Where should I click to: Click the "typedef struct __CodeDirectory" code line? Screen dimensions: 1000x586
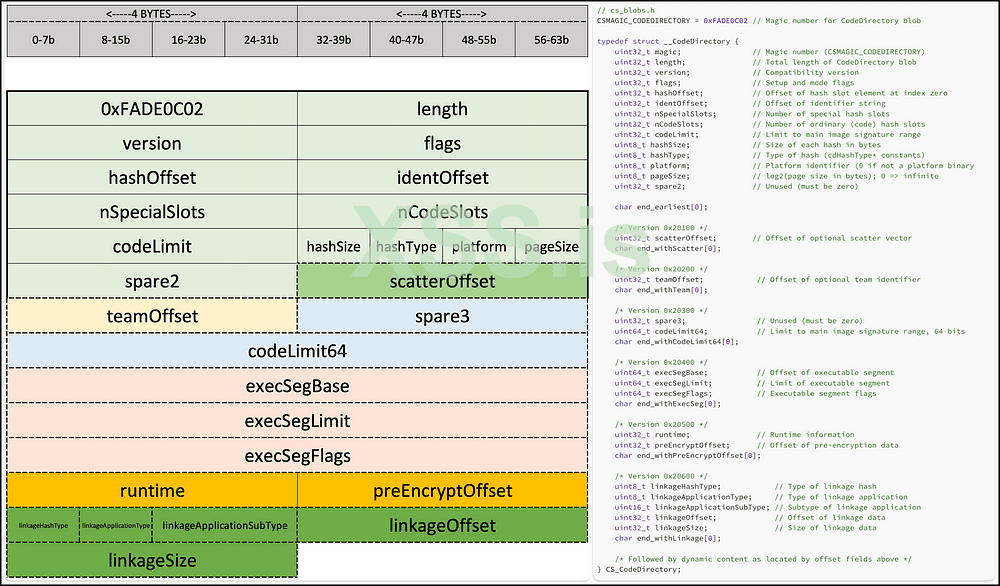(x=666, y=40)
